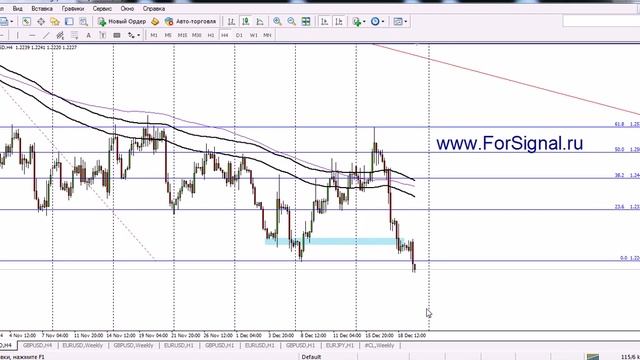Switch chart to line chart
The height and width of the screenshot is (360, 640).
[x=260, y=22]
